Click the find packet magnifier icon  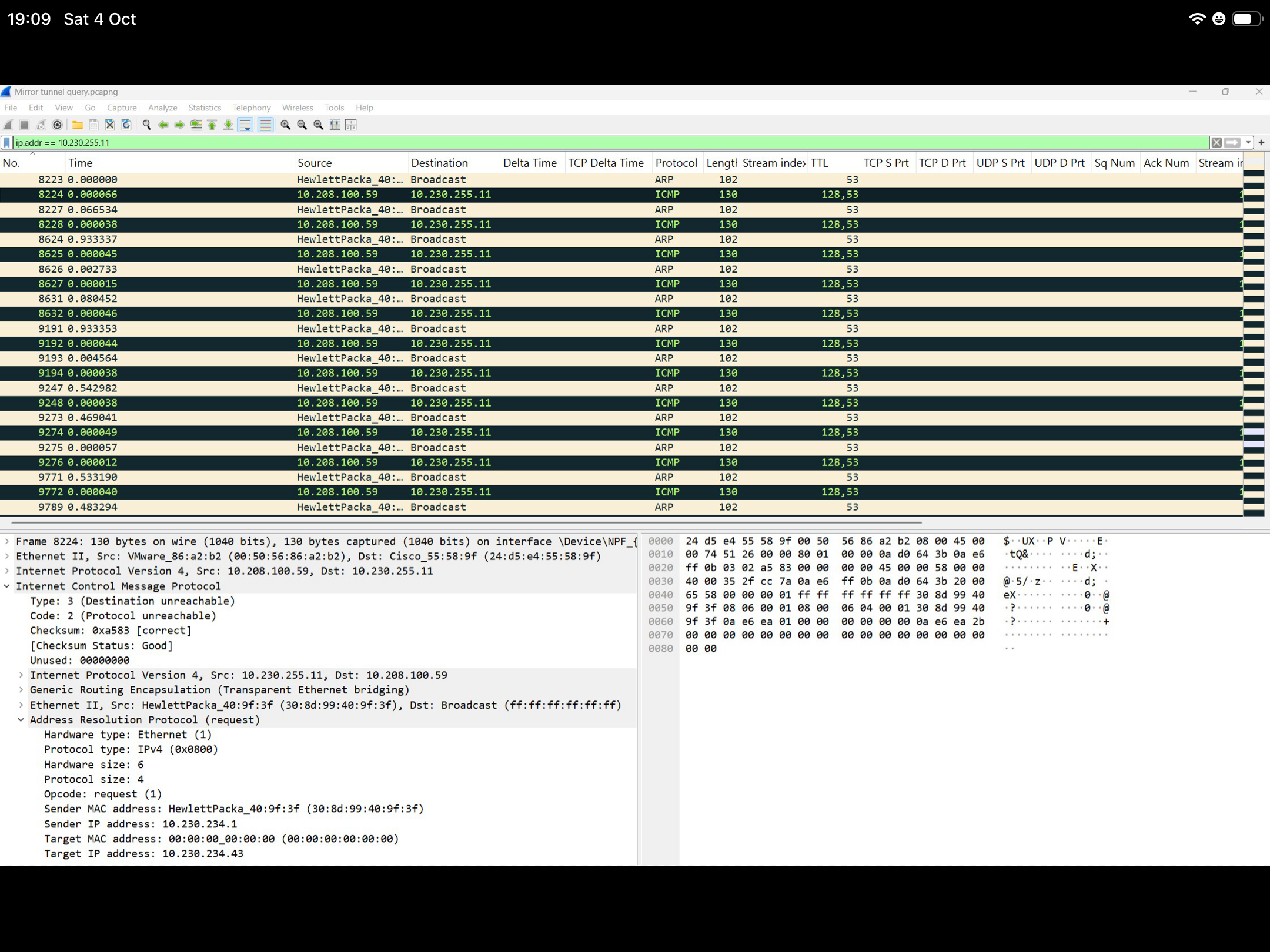146,125
